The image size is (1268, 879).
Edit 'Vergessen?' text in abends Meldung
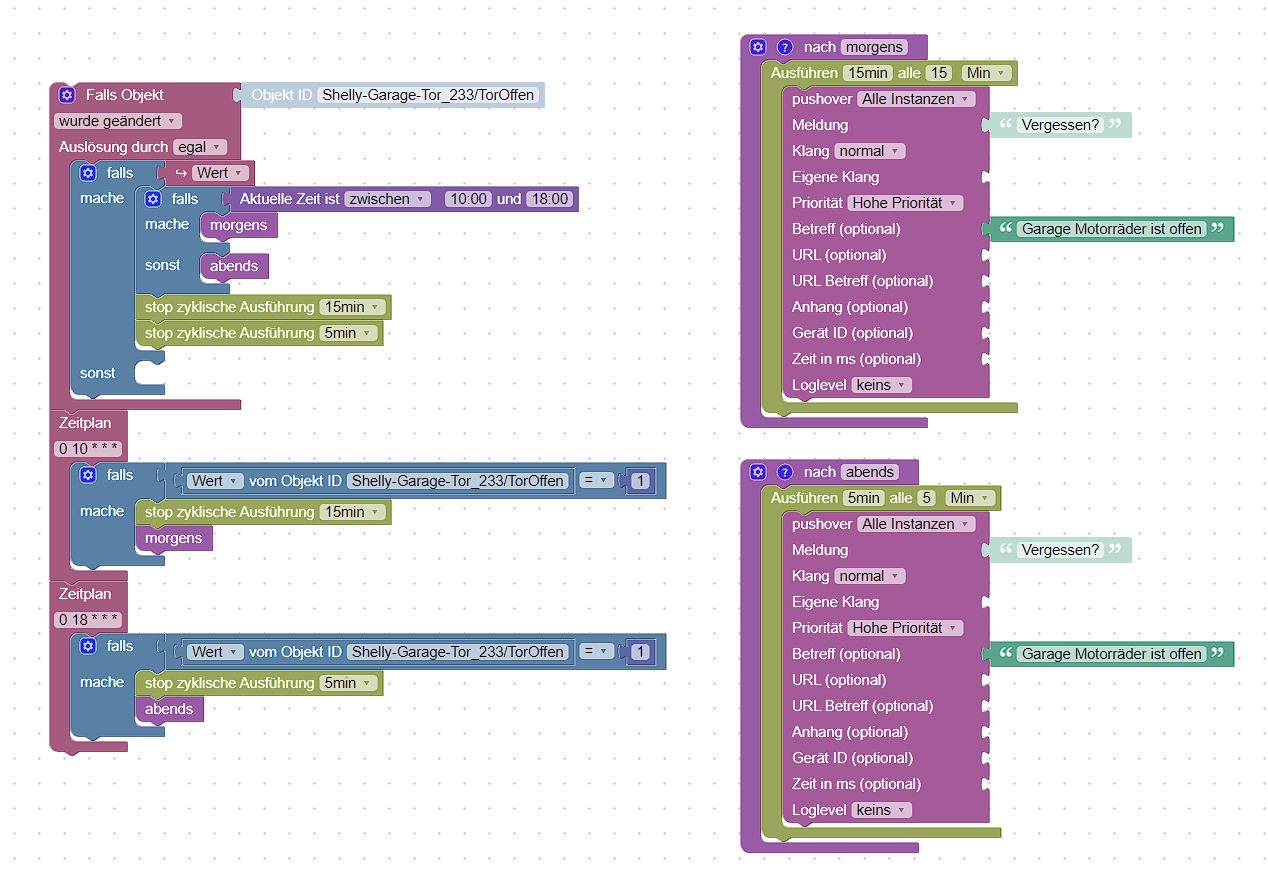click(x=1060, y=550)
